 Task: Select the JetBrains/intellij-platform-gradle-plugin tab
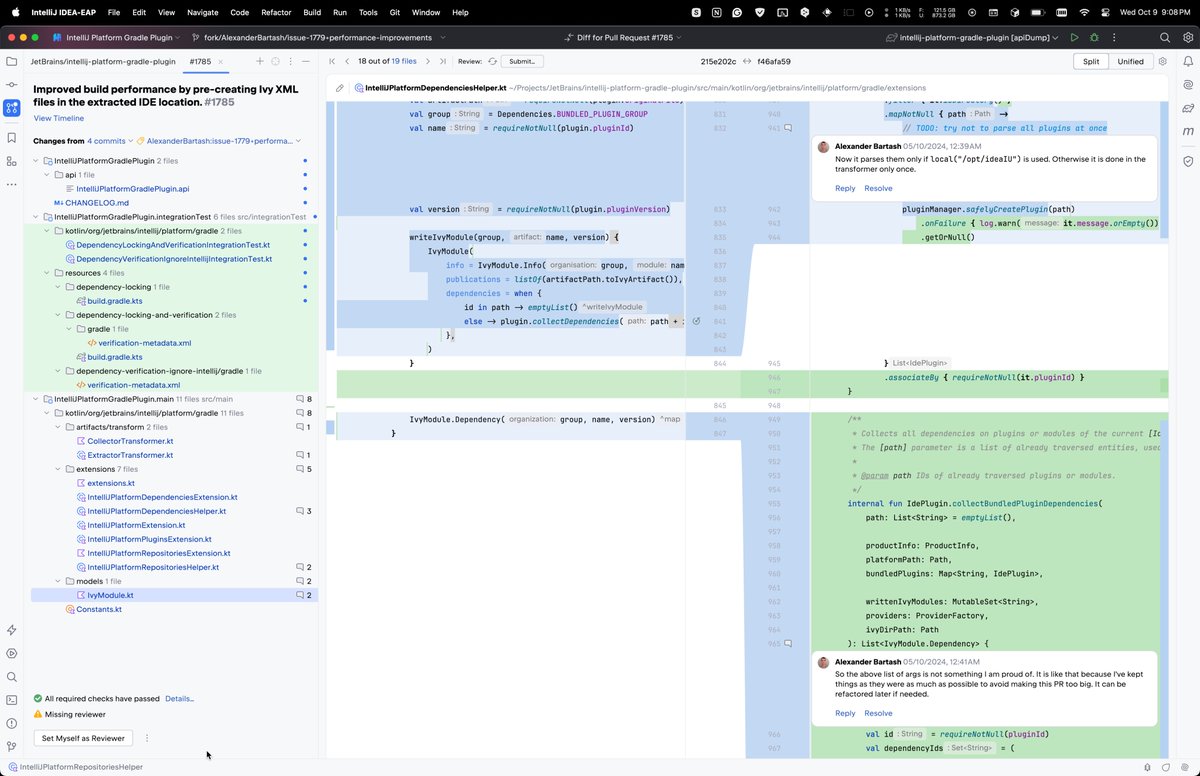pos(103,61)
